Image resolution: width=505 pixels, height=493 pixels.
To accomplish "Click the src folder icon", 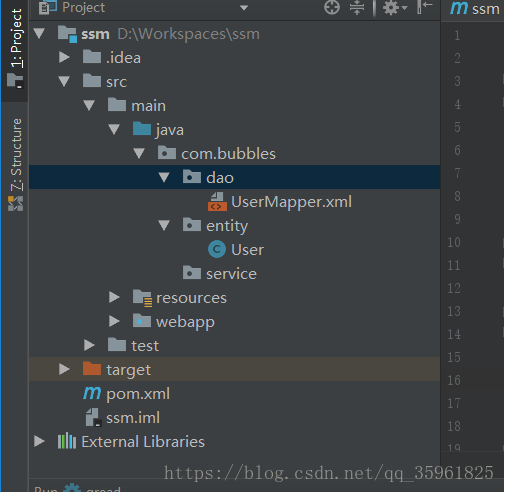I will pos(92,81).
